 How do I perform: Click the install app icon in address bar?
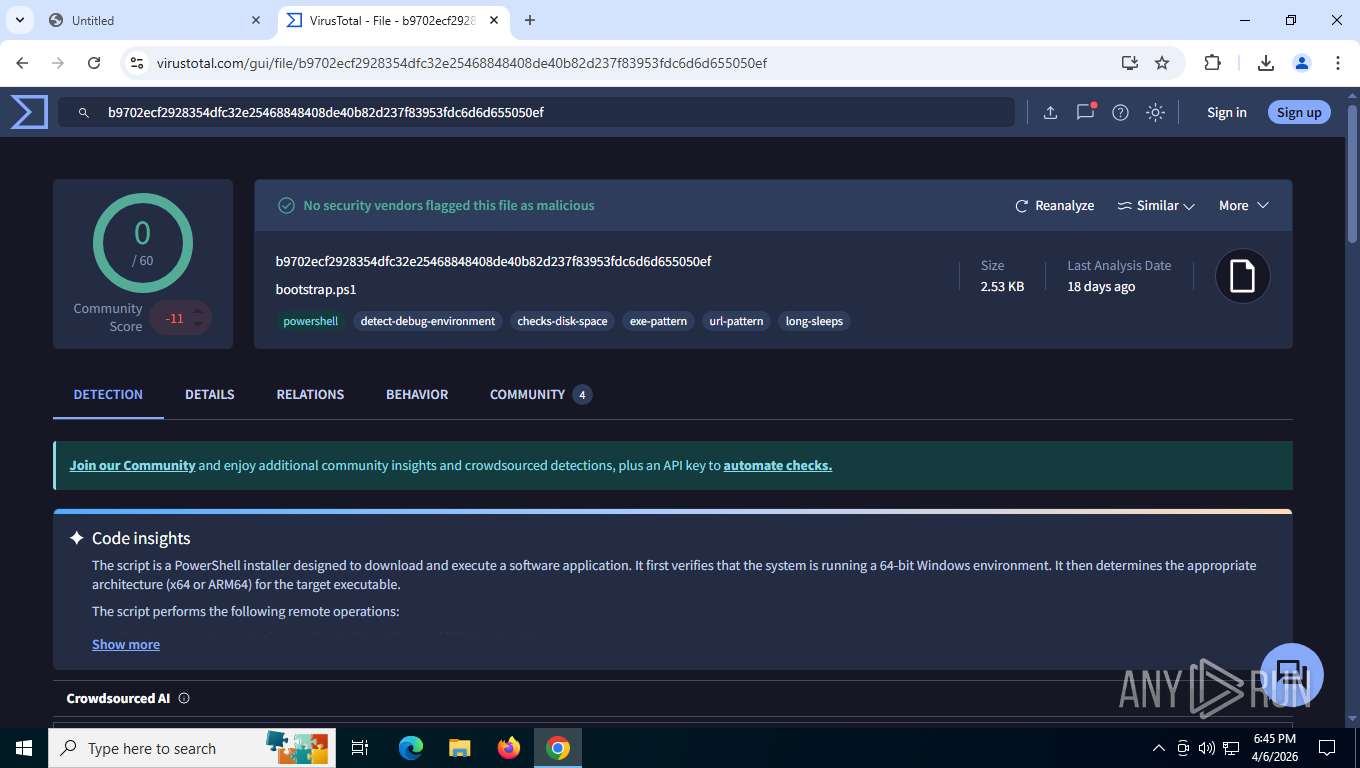[x=1129, y=63]
